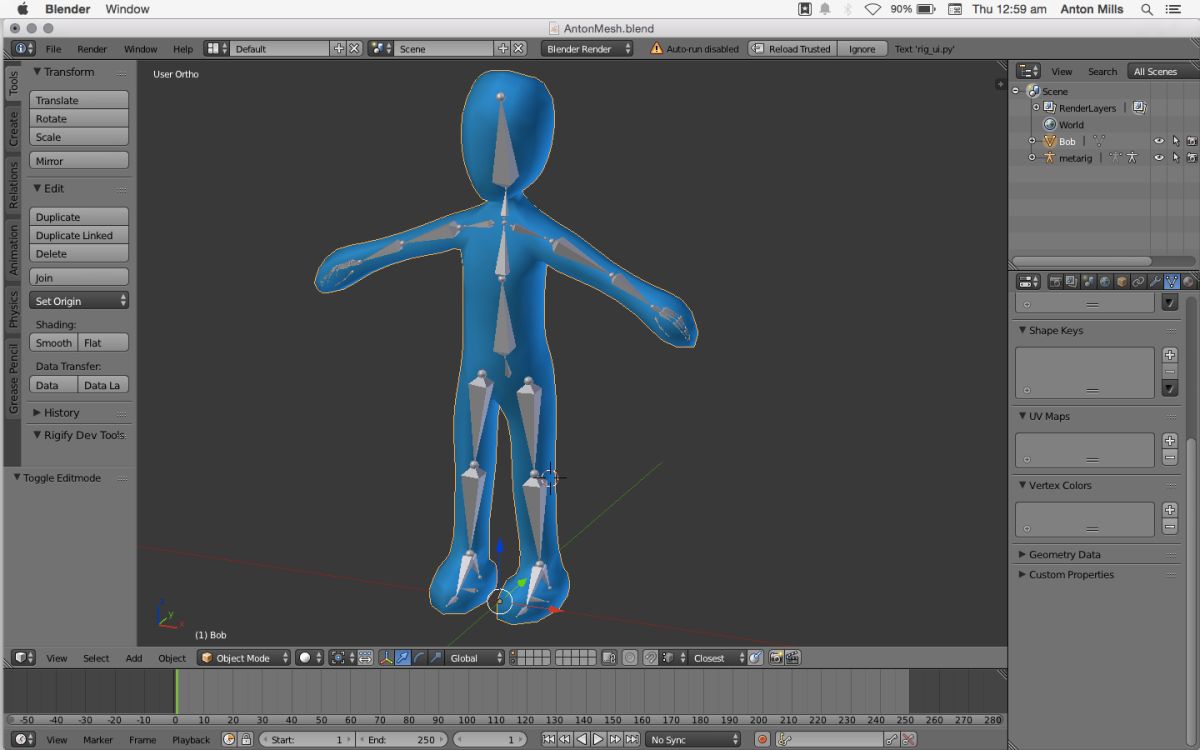Click the End frame field
This screenshot has width=1200, height=750.
click(402, 740)
